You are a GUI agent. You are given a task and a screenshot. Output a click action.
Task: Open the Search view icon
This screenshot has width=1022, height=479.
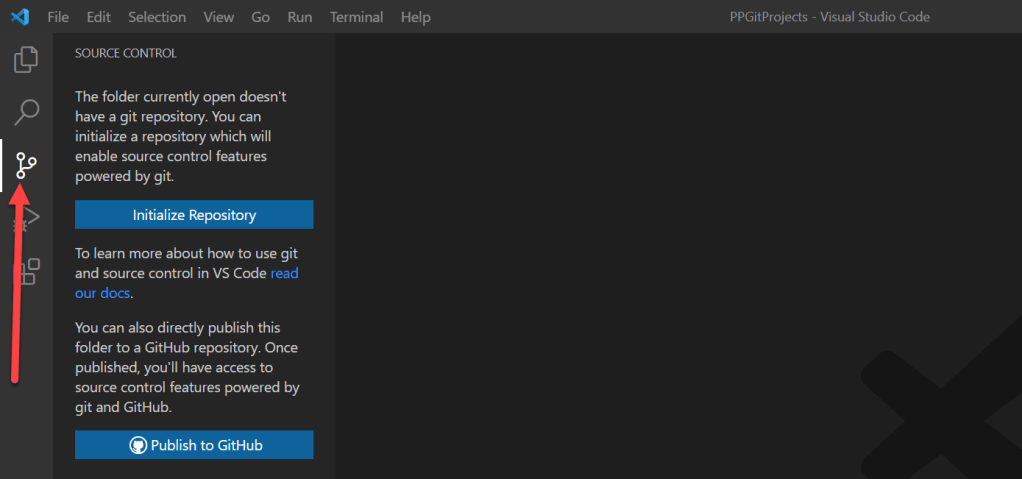tap(26, 112)
